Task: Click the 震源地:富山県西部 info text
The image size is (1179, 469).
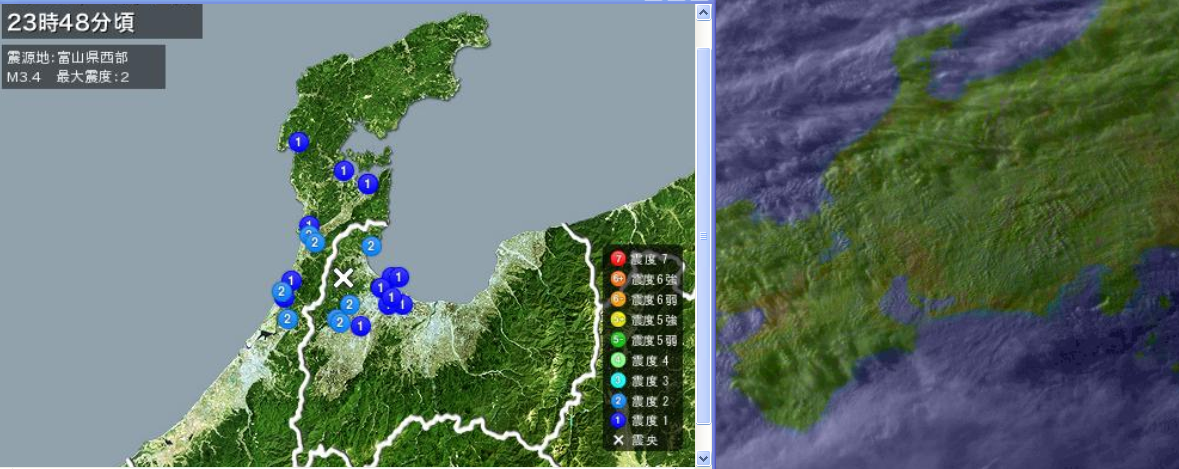Action: 67,57
